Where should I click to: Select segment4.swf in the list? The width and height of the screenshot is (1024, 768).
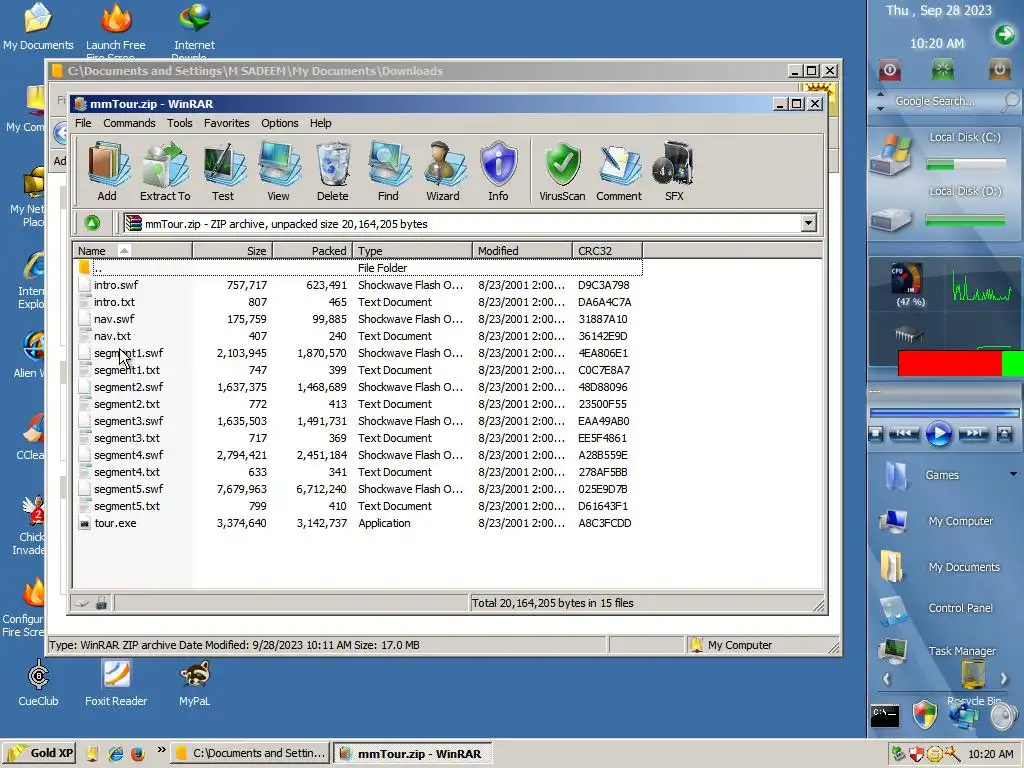click(358, 455)
